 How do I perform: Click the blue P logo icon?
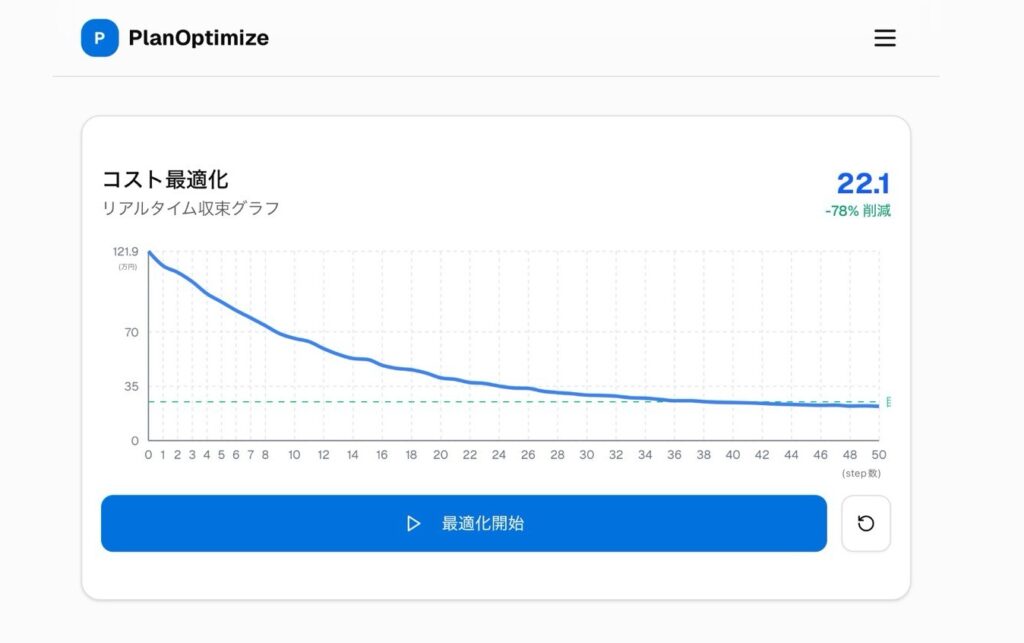pyautogui.click(x=99, y=38)
